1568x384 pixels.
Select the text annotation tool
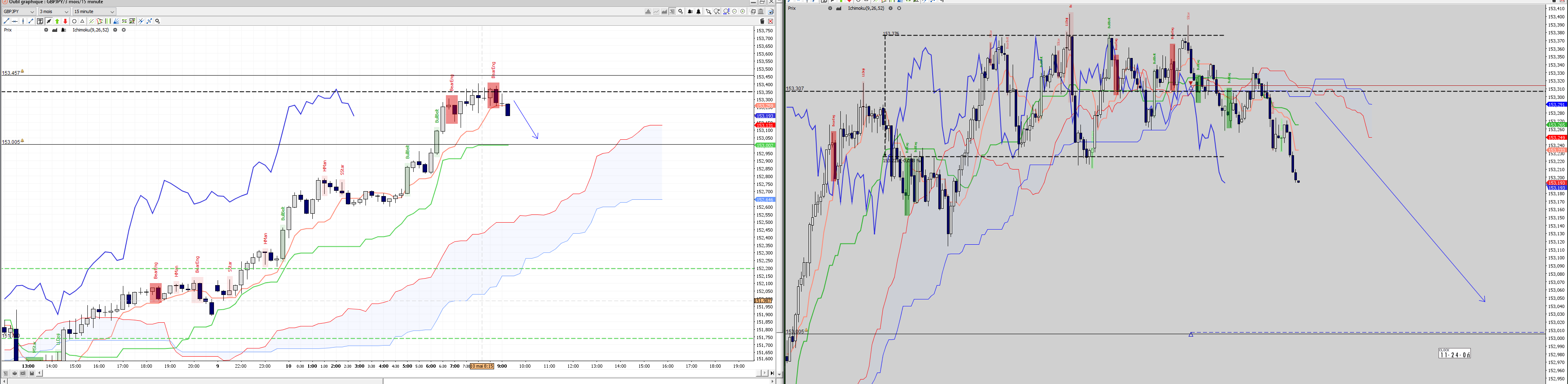(40, 21)
